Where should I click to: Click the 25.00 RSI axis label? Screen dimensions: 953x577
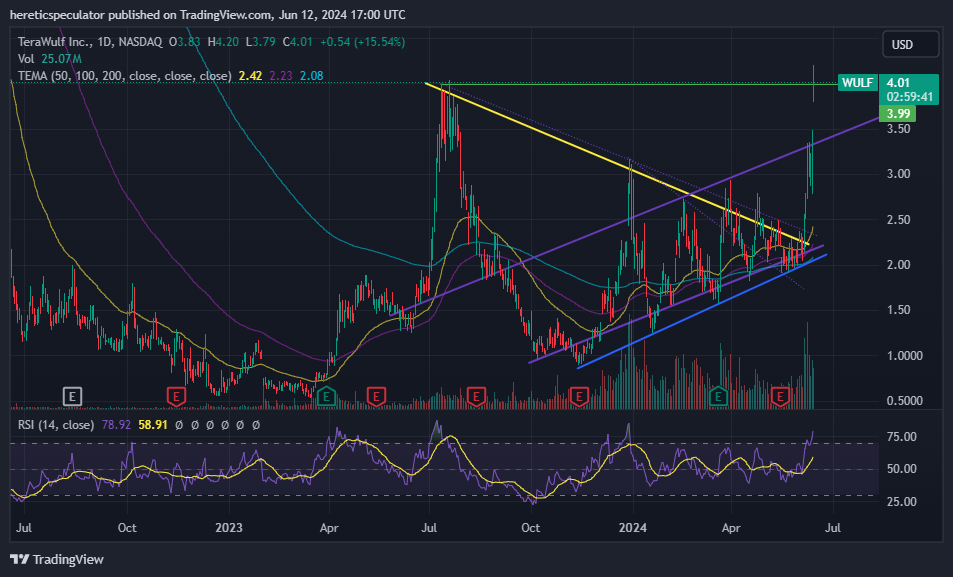click(901, 502)
